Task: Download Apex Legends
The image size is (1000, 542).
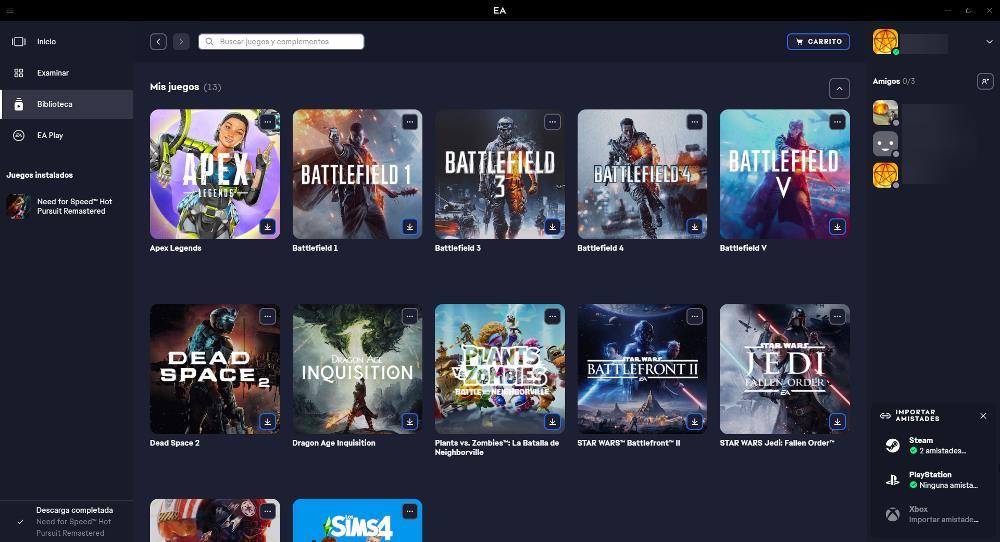Action: tap(267, 226)
